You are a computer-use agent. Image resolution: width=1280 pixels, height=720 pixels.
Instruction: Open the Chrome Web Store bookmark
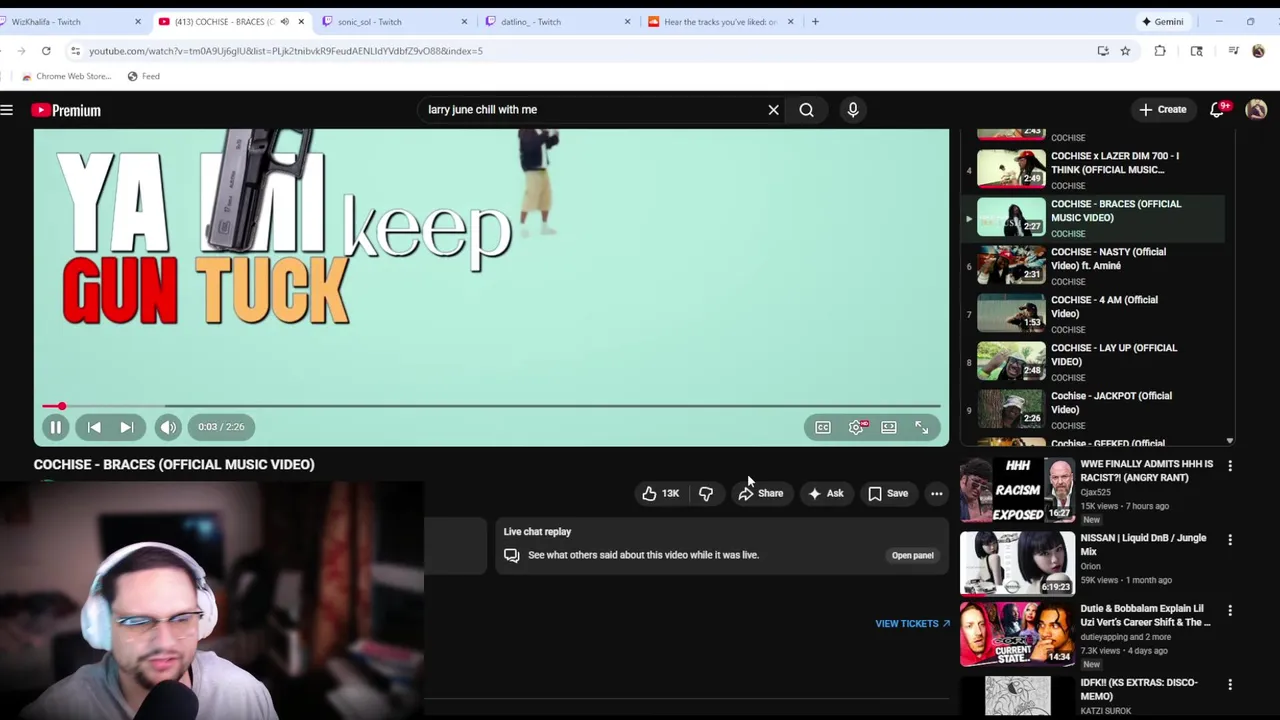point(65,76)
